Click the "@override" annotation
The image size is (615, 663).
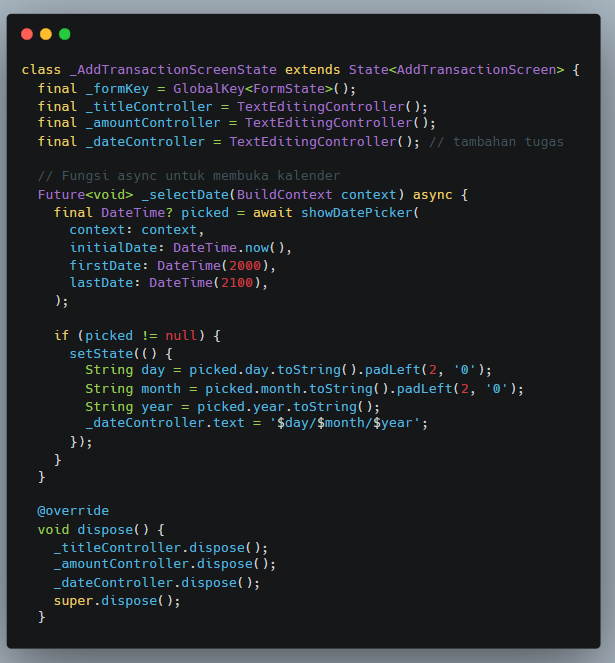73,511
